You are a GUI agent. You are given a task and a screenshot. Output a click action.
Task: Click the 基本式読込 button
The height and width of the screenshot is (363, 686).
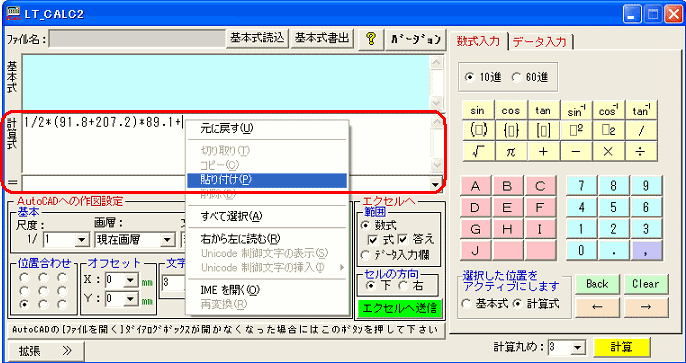click(257, 38)
